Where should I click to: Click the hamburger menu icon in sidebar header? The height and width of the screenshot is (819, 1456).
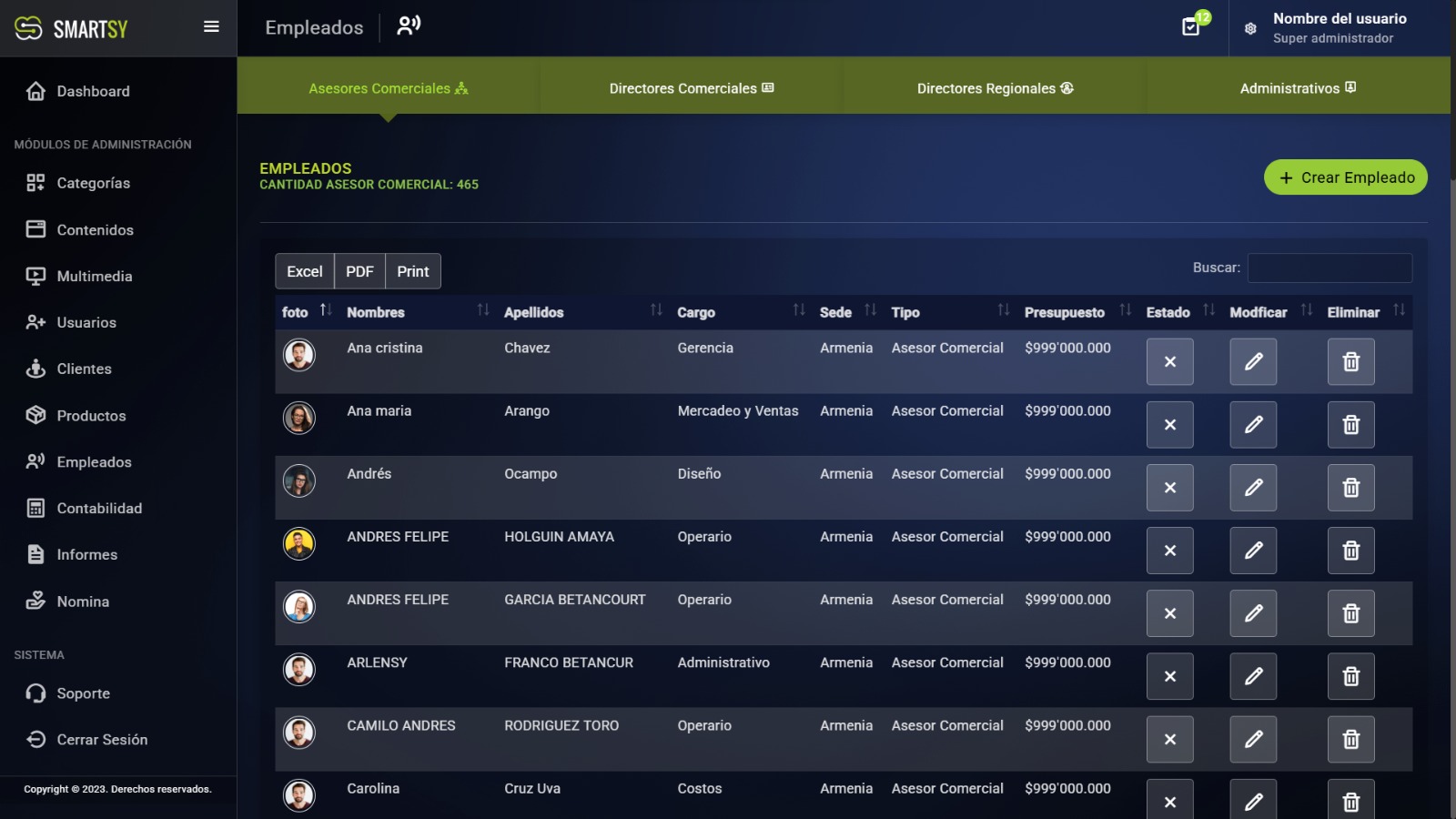click(211, 27)
